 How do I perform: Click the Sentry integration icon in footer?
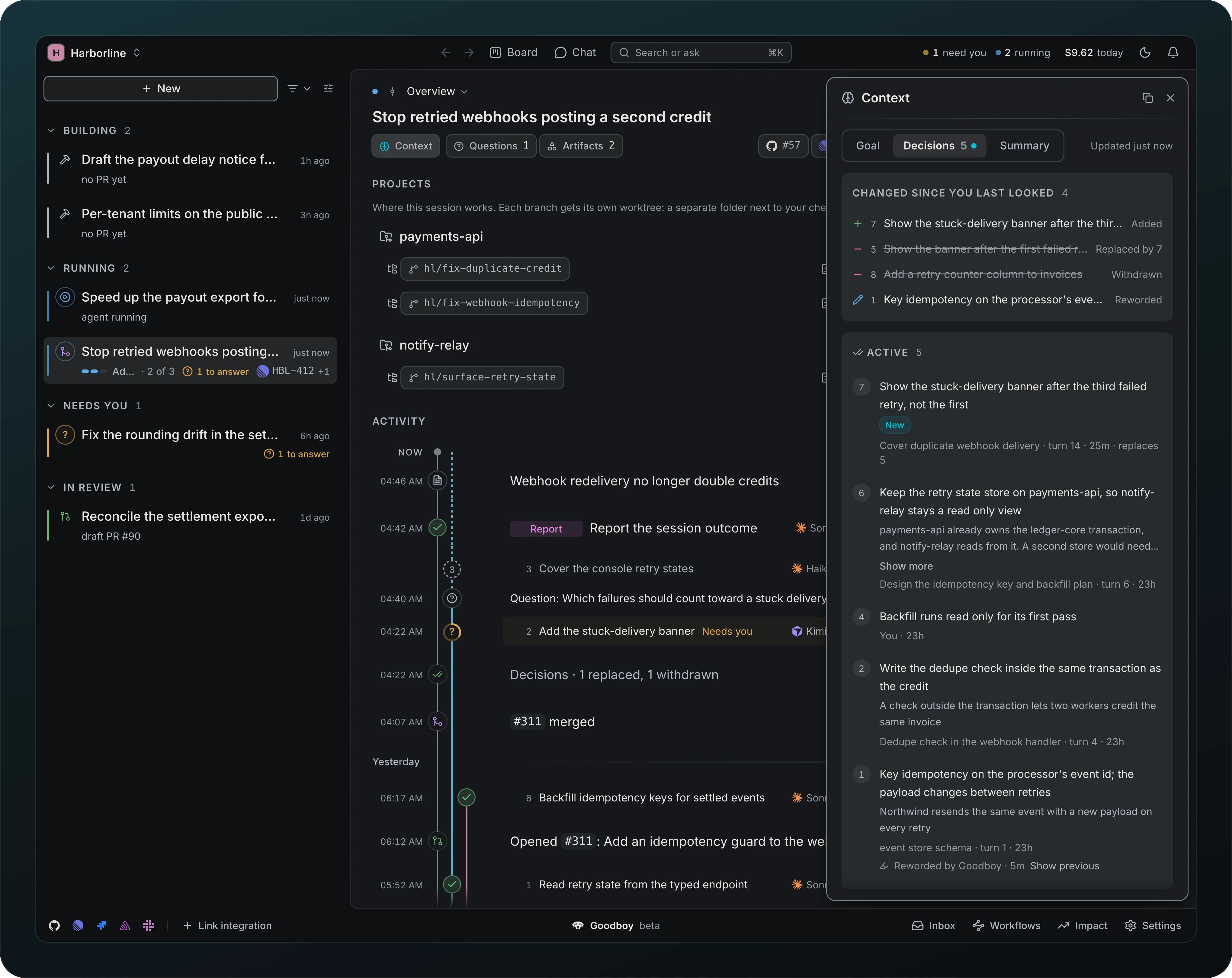point(125,925)
